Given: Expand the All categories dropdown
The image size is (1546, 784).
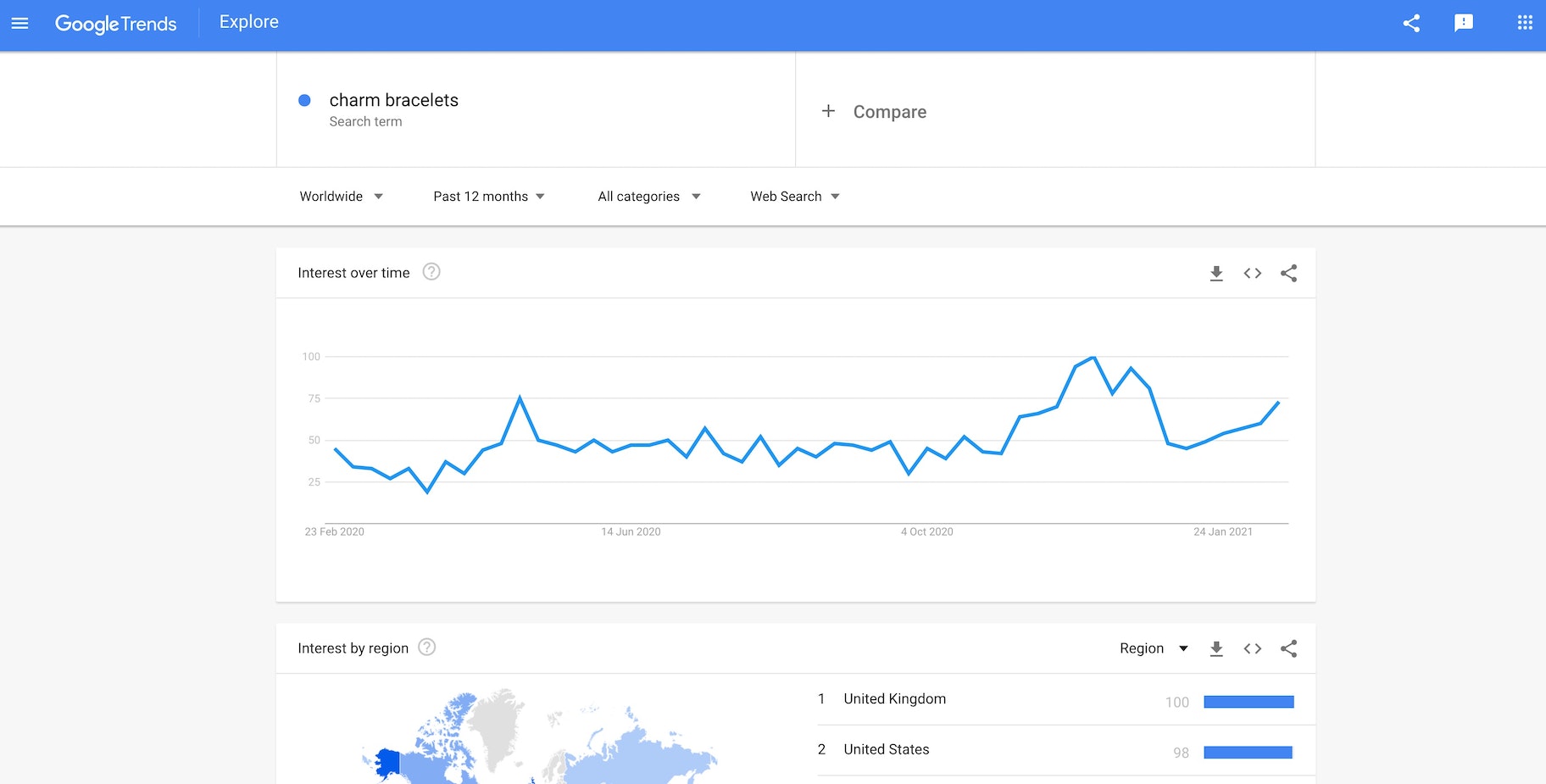Looking at the screenshot, I should 648,197.
